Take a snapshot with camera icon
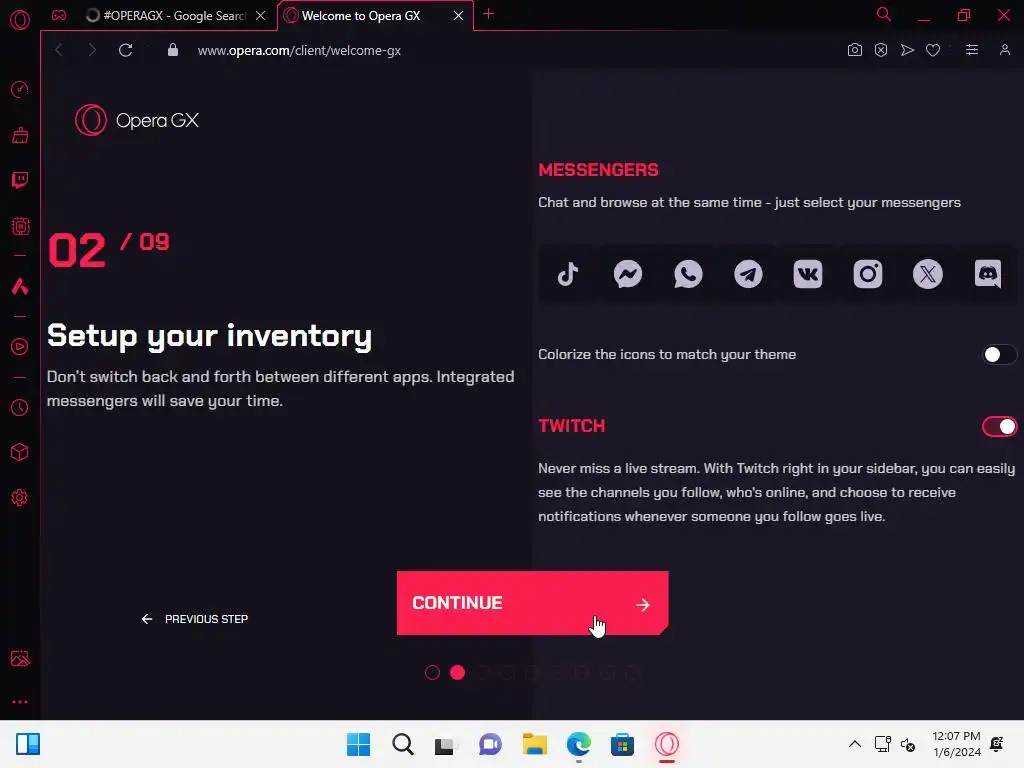 coord(855,50)
